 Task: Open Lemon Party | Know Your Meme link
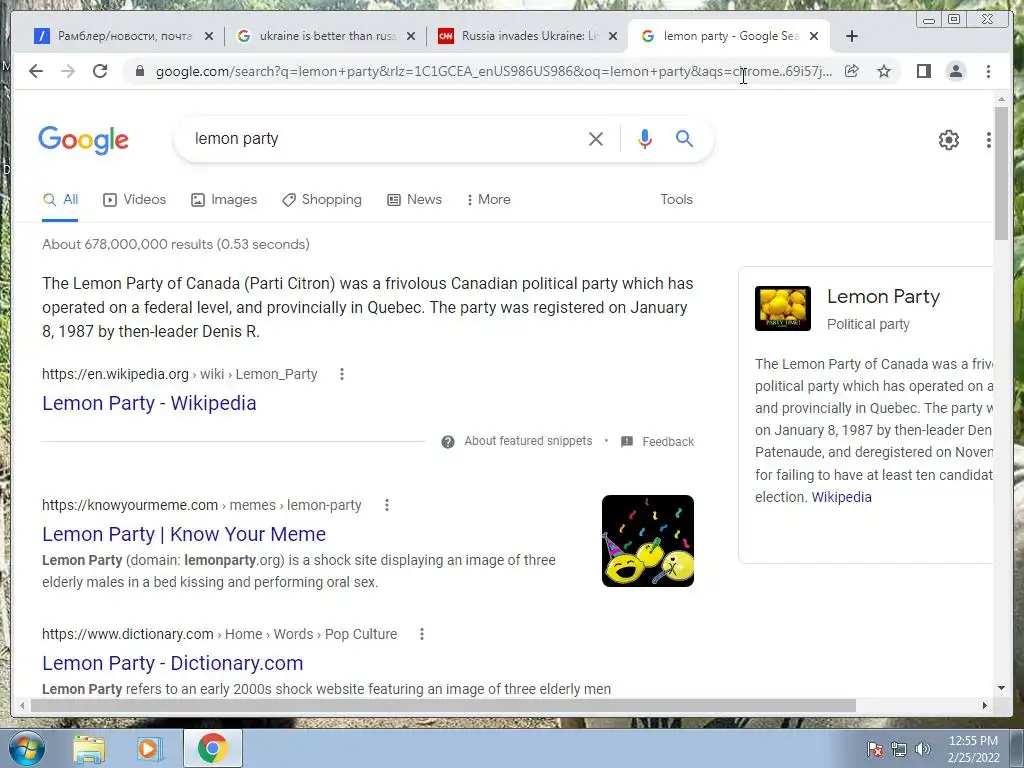tap(184, 534)
